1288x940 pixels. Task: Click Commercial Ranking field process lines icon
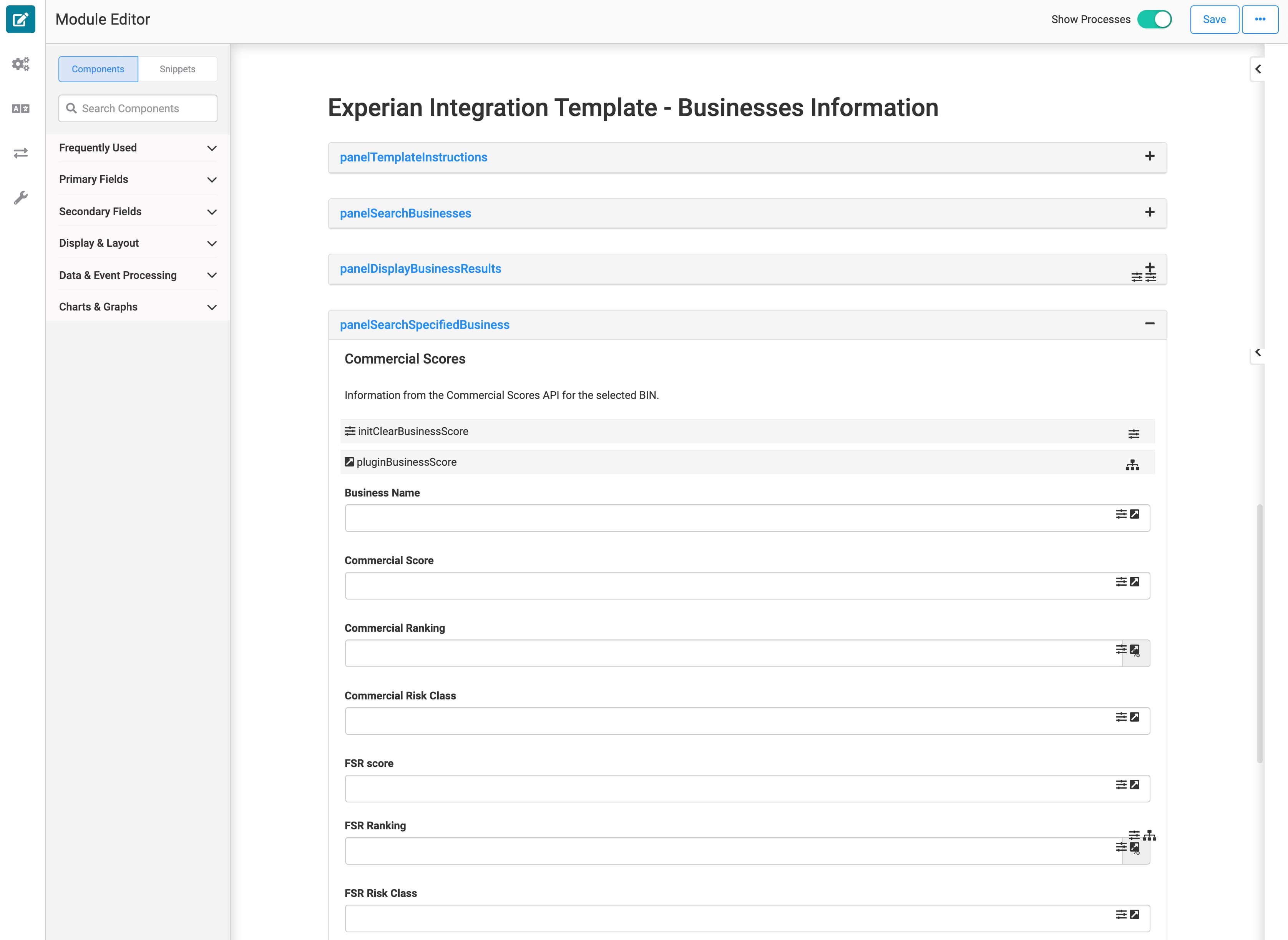[x=1121, y=649]
